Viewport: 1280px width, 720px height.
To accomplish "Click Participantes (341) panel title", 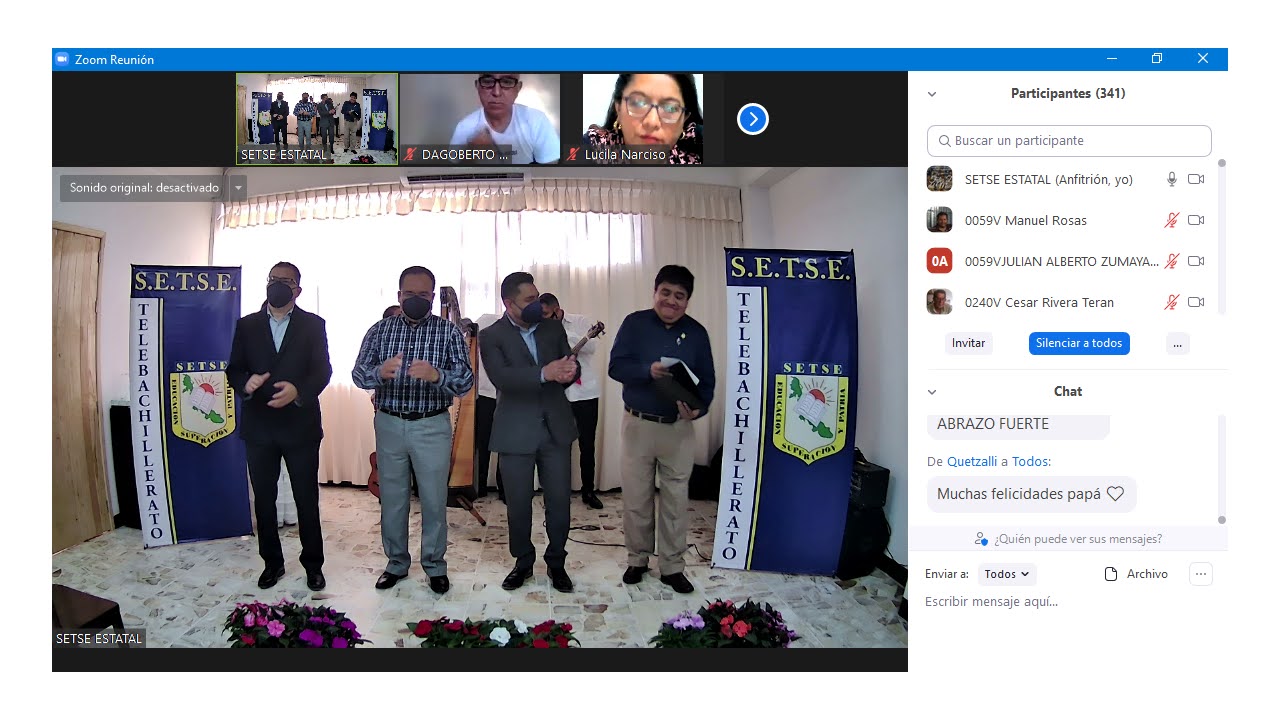I will [x=1068, y=94].
